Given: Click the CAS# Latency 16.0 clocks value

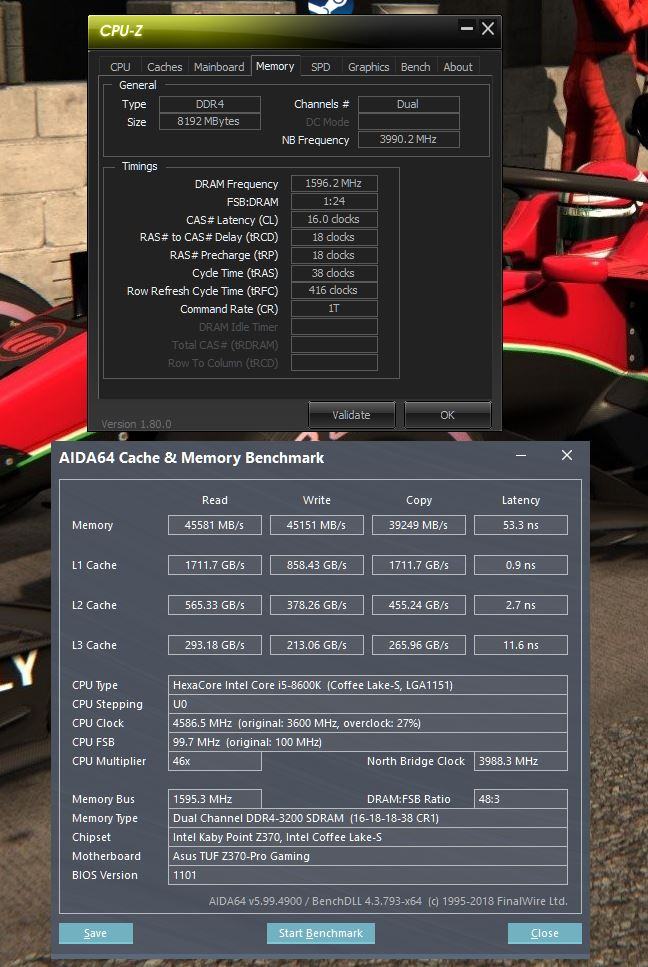Looking at the screenshot, I should click(334, 219).
